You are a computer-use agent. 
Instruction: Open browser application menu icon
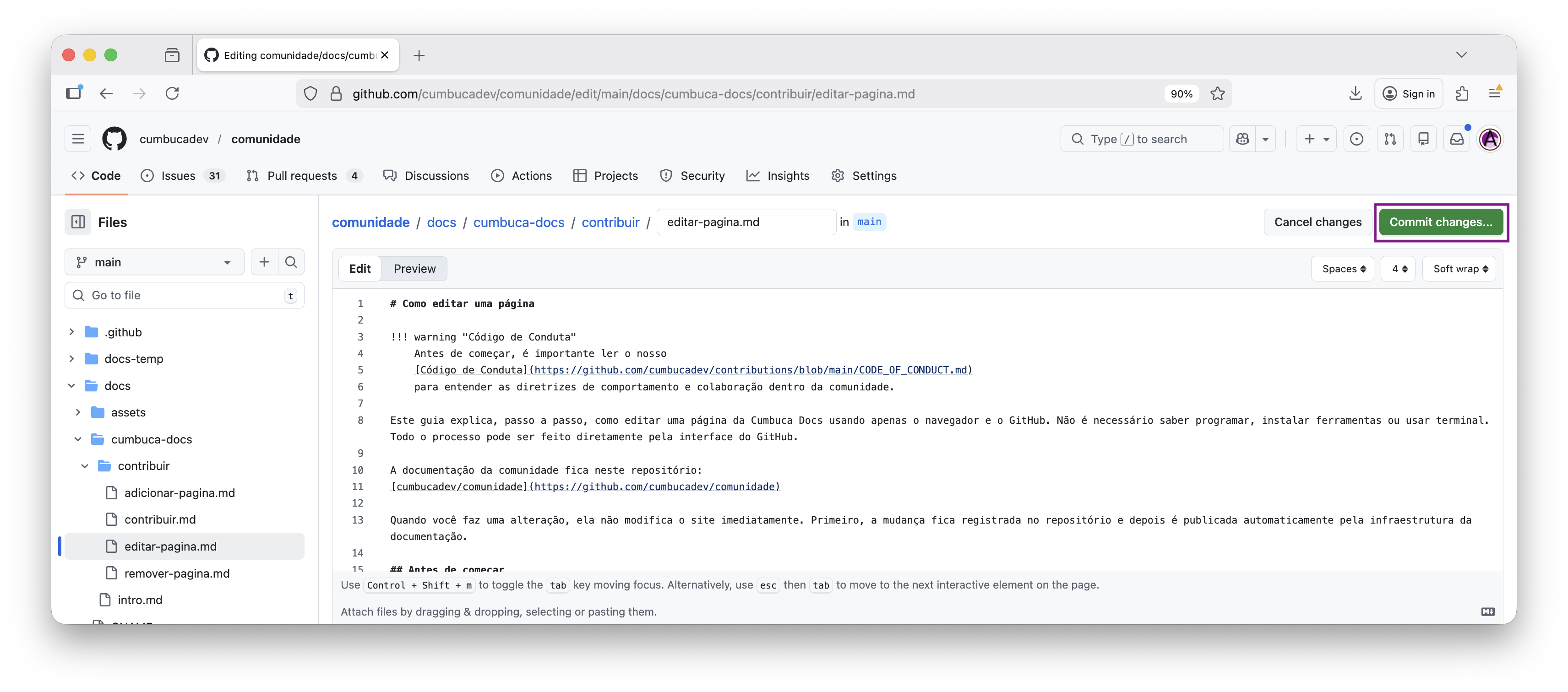click(x=1494, y=93)
